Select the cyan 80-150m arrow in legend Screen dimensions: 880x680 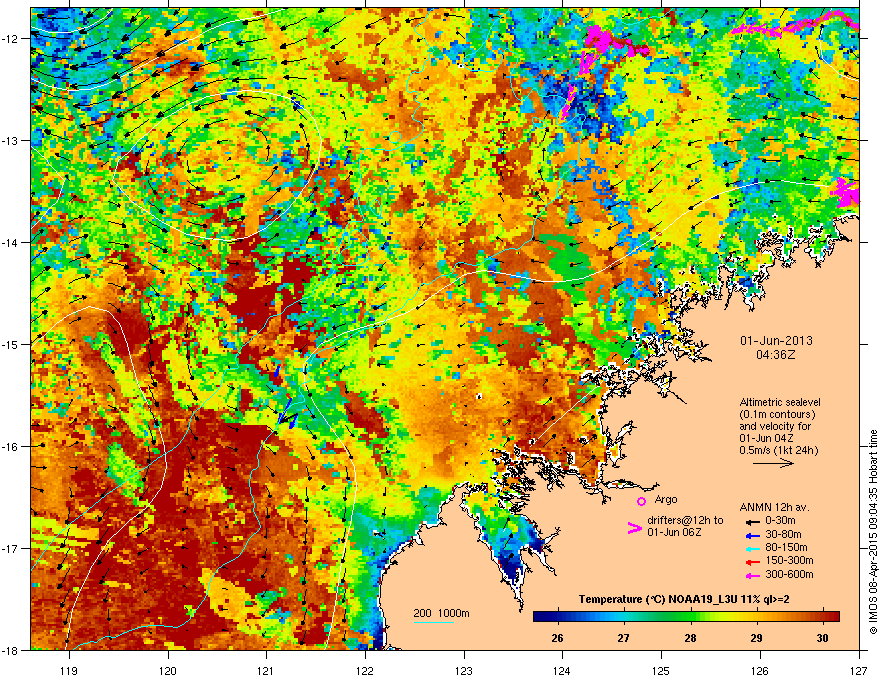click(752, 548)
